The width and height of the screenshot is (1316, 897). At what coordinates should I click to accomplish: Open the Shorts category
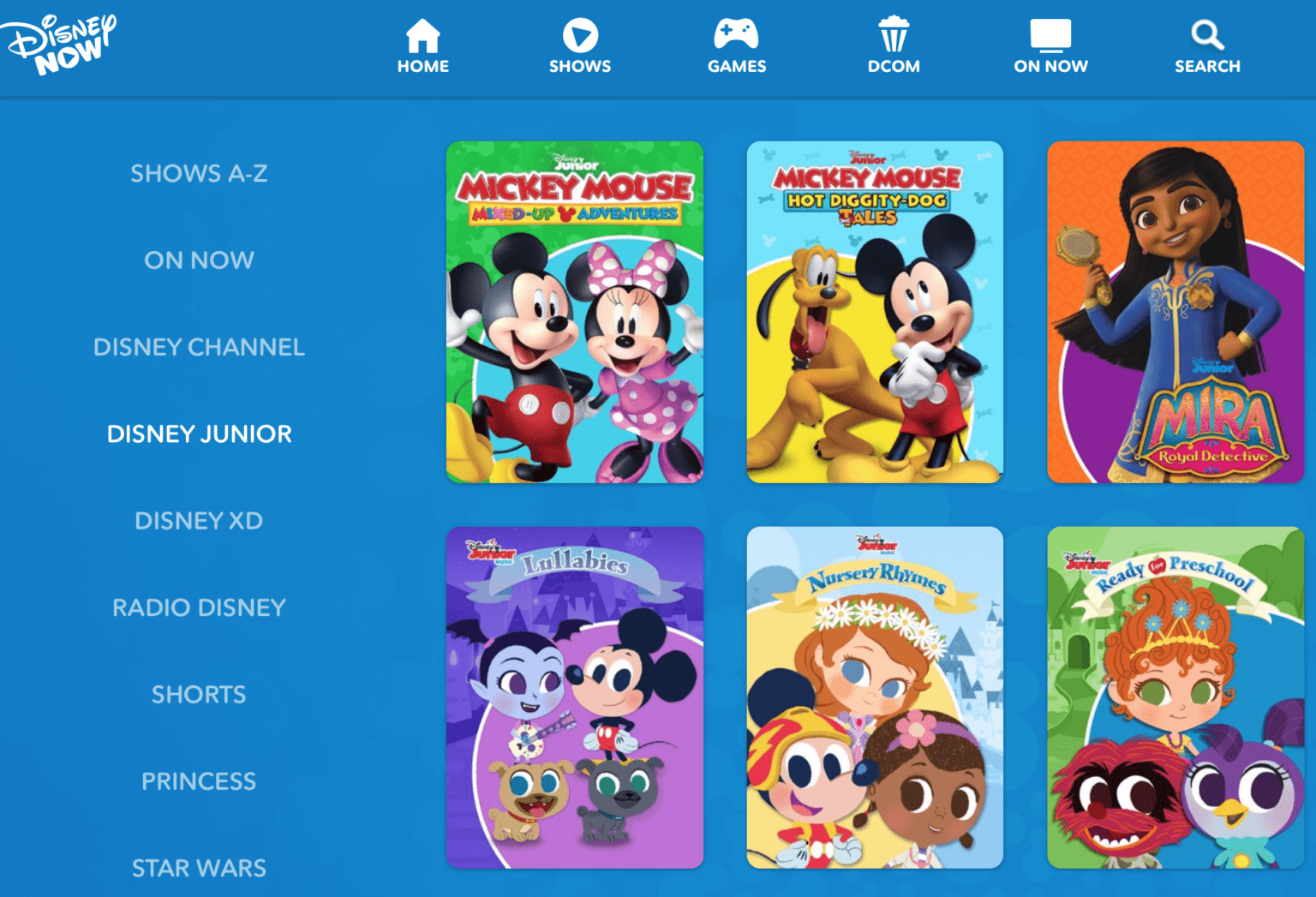[x=199, y=694]
